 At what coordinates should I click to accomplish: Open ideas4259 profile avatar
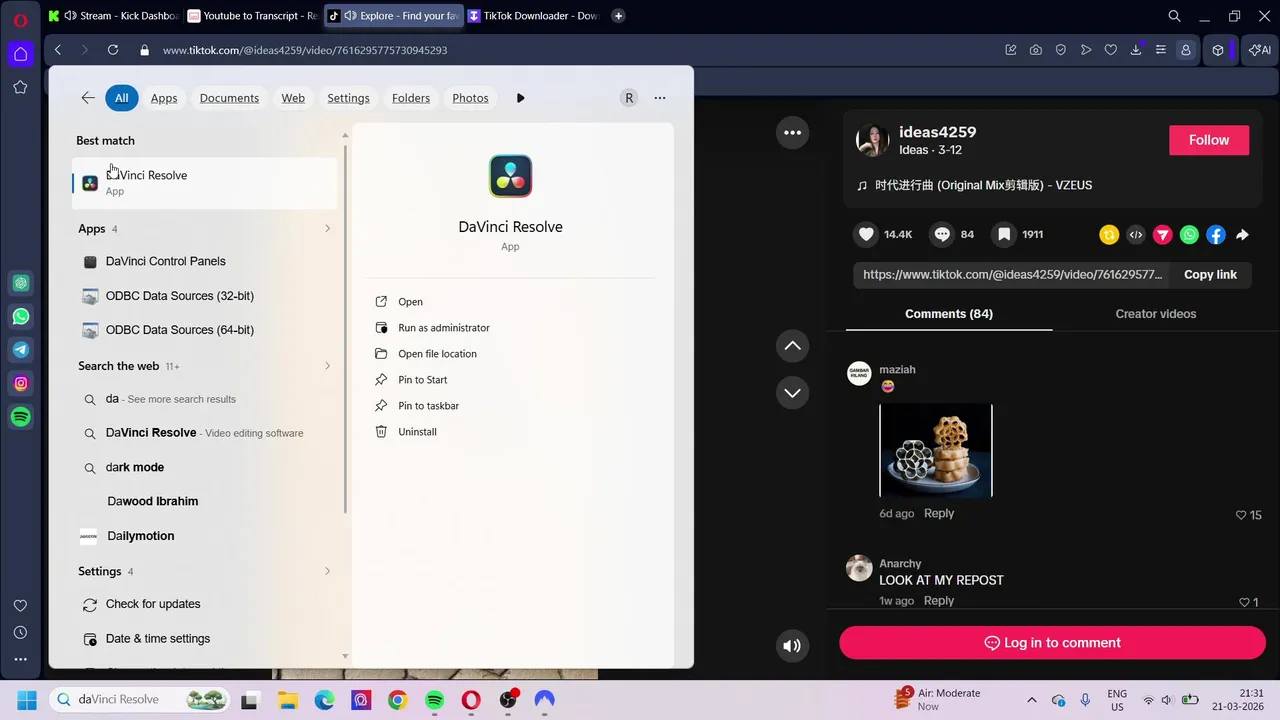point(872,140)
